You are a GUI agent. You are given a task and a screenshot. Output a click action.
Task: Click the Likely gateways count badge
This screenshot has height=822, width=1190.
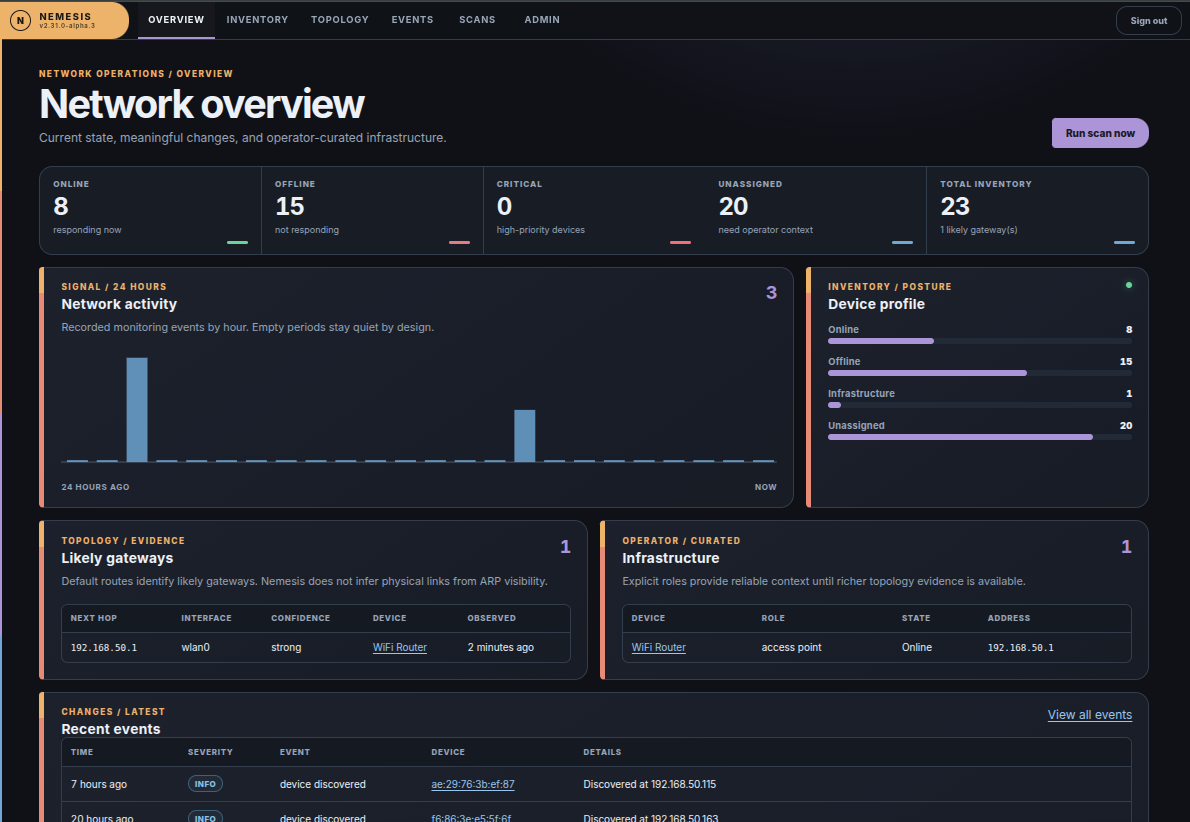click(565, 546)
